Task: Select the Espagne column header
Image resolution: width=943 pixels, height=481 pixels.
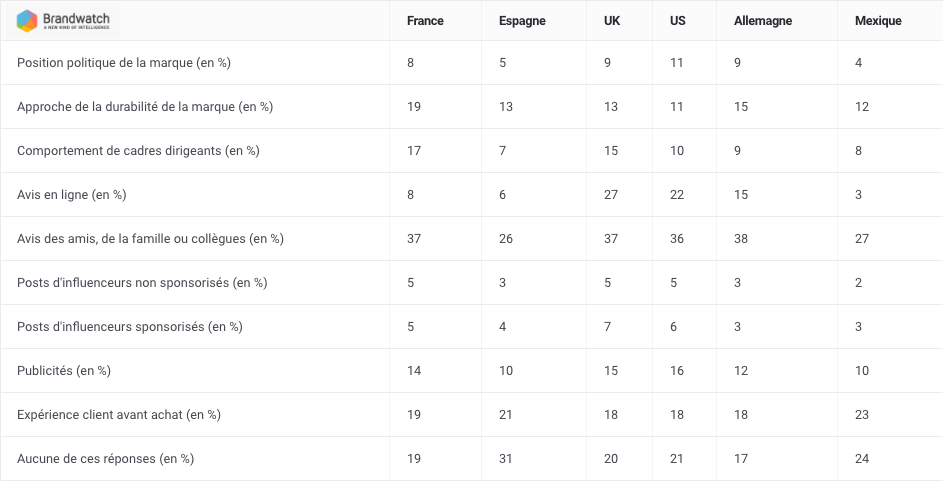Action: click(x=522, y=21)
